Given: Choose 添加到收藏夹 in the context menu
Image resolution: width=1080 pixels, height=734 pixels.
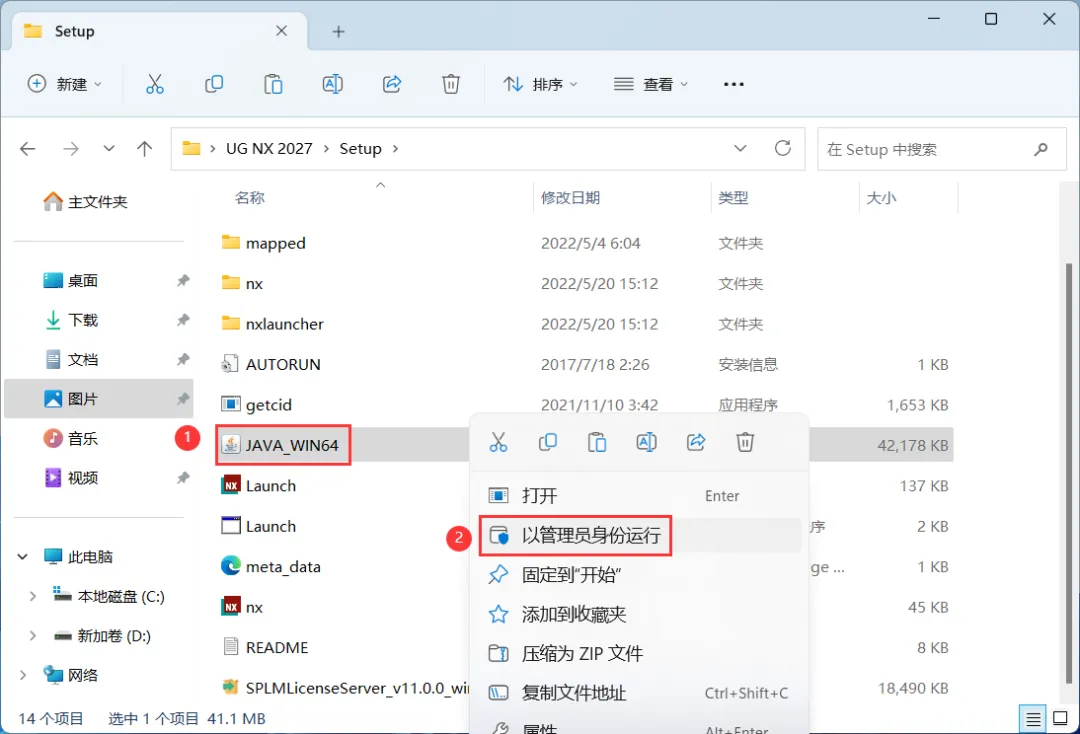Looking at the screenshot, I should tap(639, 614).
